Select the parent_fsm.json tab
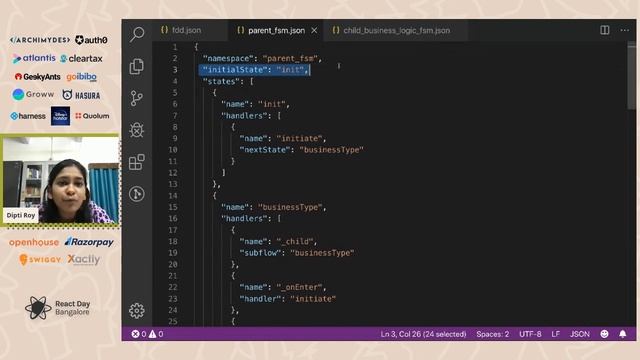This screenshot has width=640, height=360. pyautogui.click(x=277, y=30)
